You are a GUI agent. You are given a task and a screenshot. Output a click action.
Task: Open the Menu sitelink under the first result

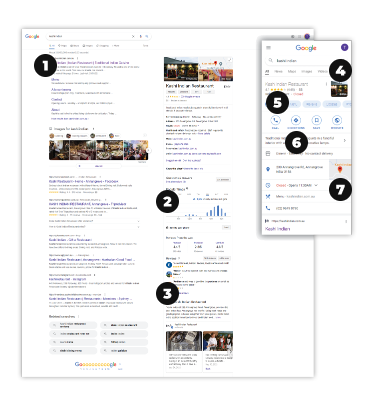click(x=55, y=80)
